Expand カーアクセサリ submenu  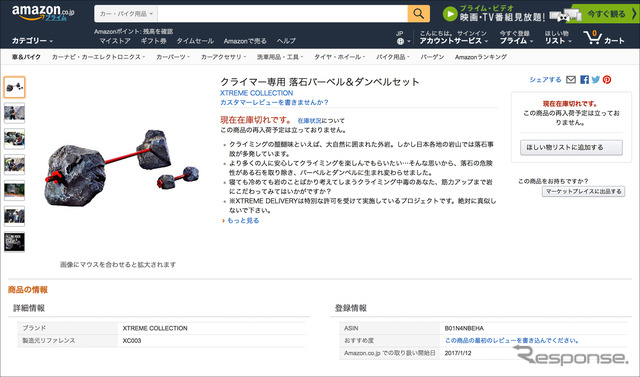coord(223,57)
